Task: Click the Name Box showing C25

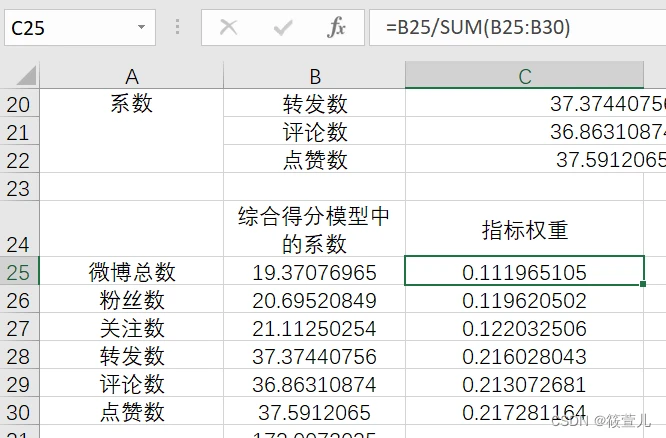Action: point(80,28)
